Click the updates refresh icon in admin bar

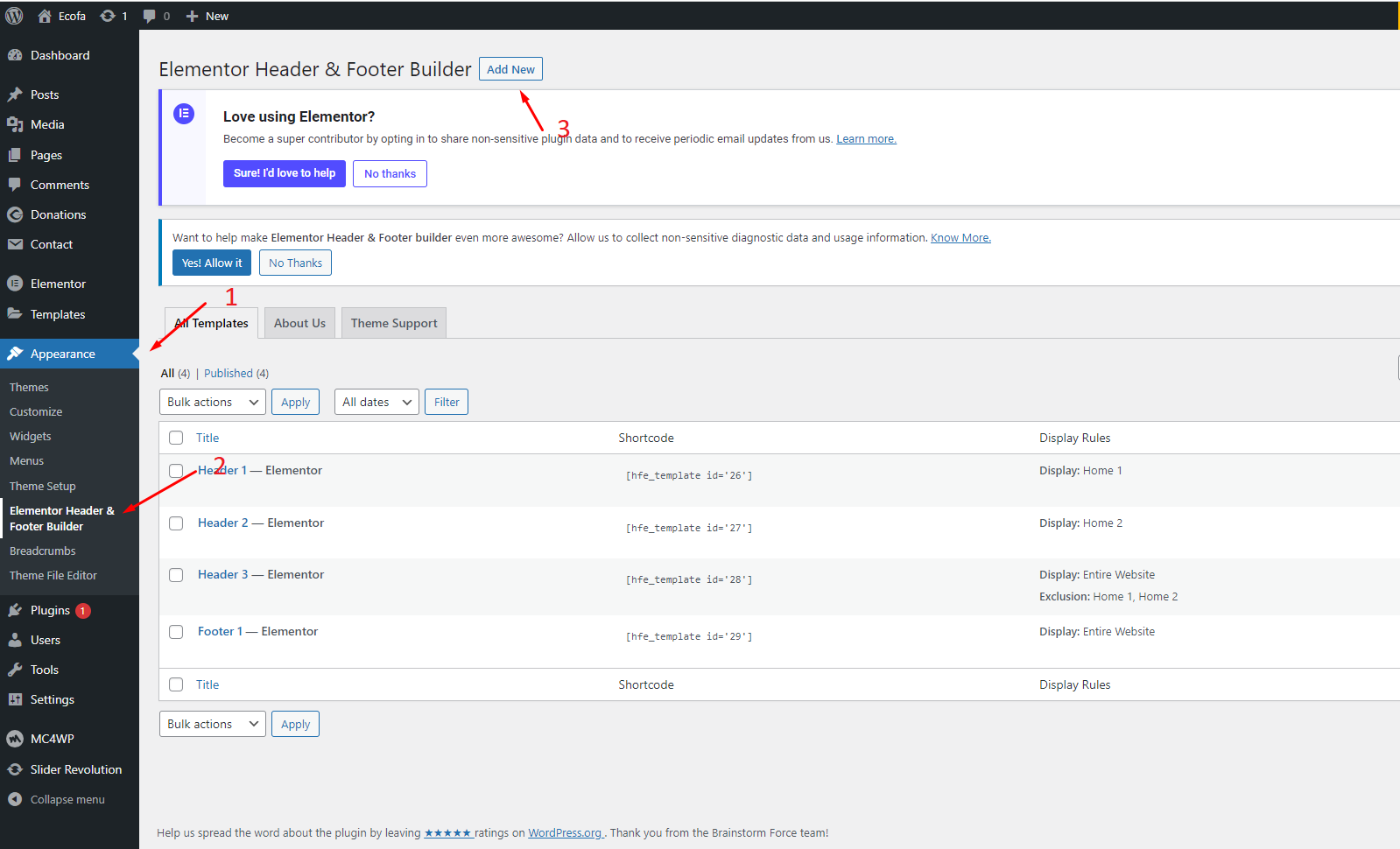108,16
